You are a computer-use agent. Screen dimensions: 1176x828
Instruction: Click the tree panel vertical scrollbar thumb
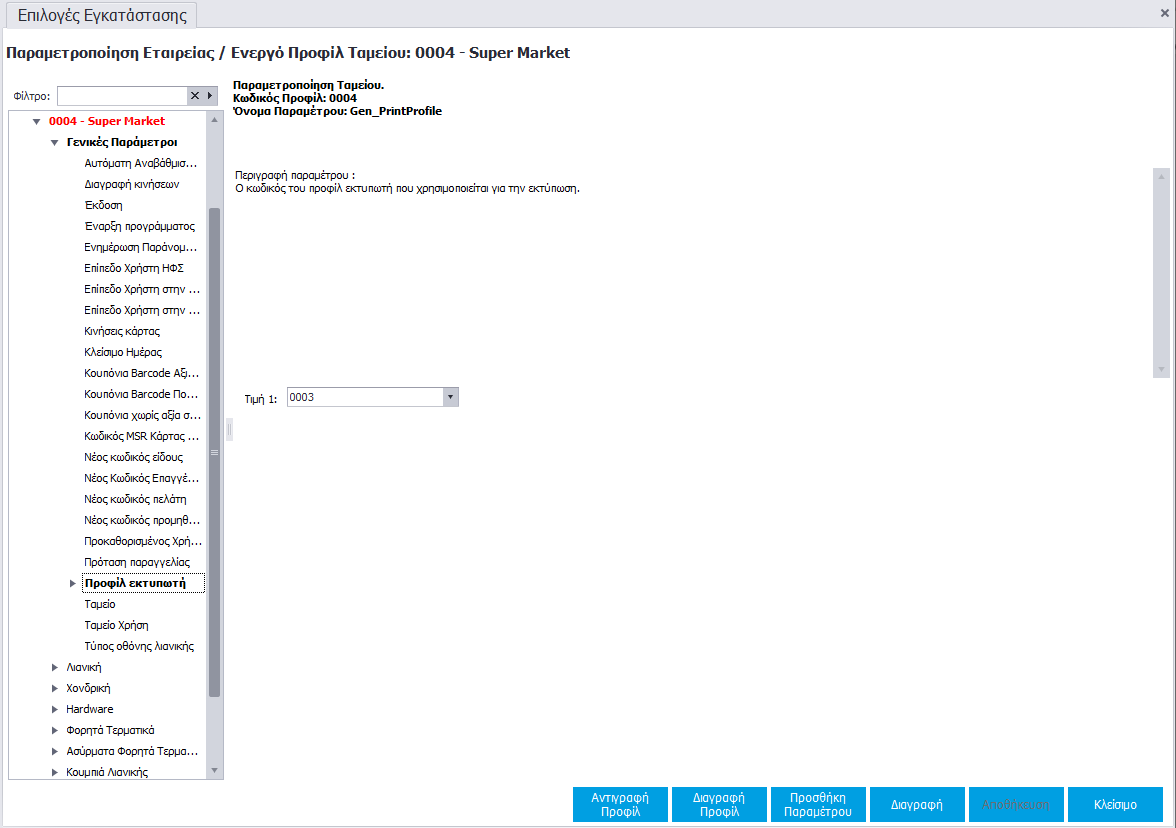214,450
